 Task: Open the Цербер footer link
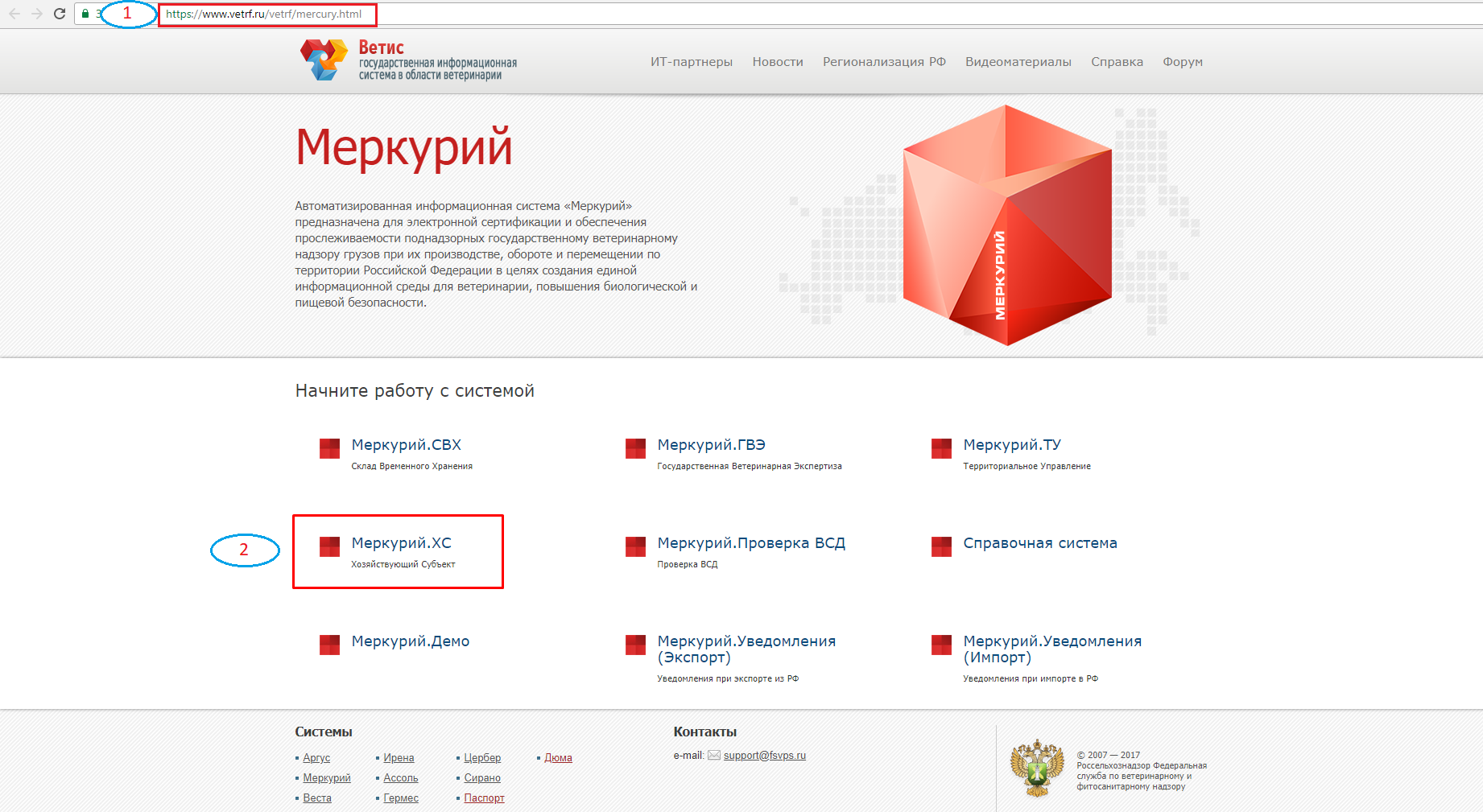pyautogui.click(x=482, y=758)
